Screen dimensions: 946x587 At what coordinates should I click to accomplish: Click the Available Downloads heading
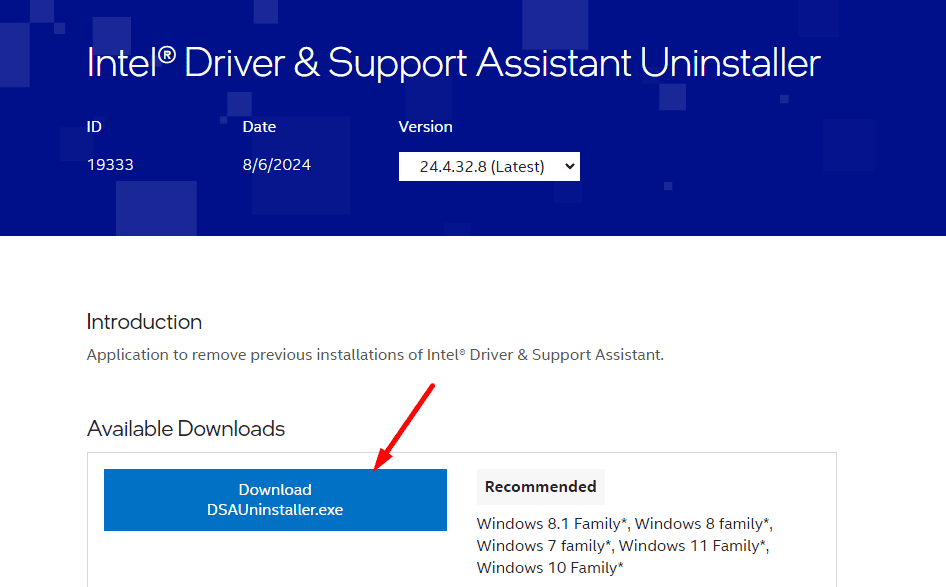point(186,429)
